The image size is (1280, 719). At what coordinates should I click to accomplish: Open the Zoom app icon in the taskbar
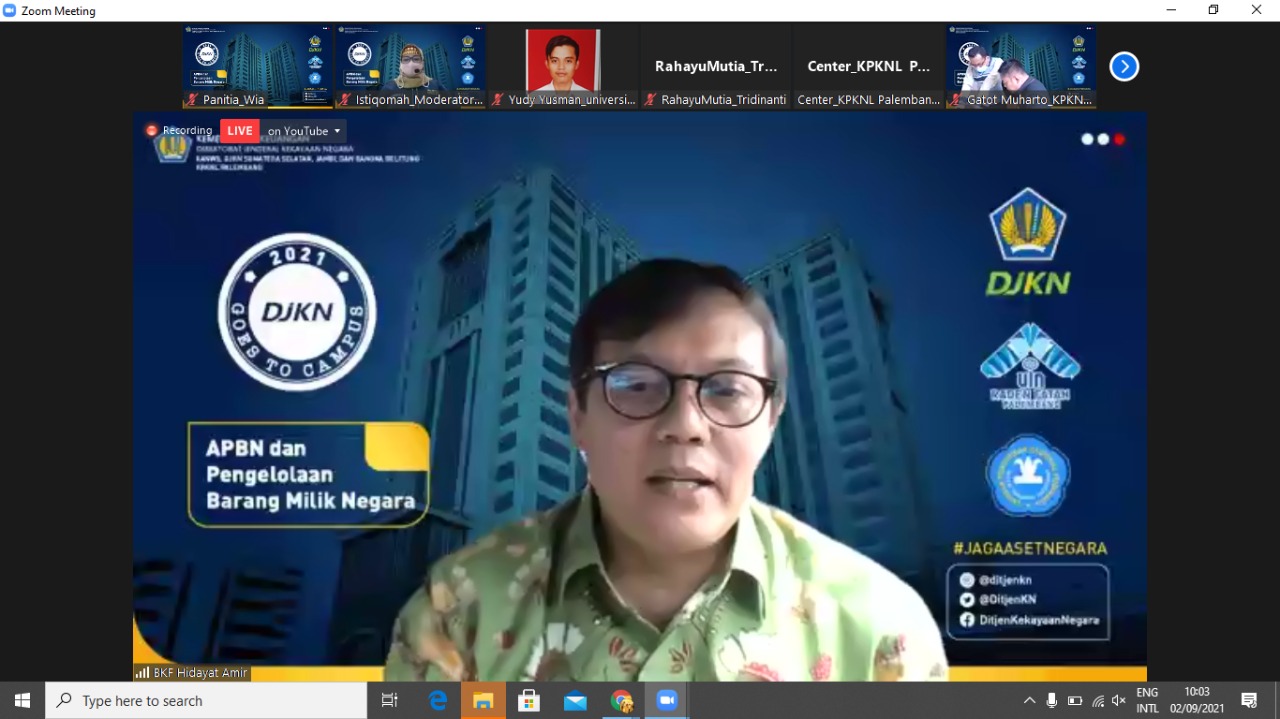click(667, 700)
